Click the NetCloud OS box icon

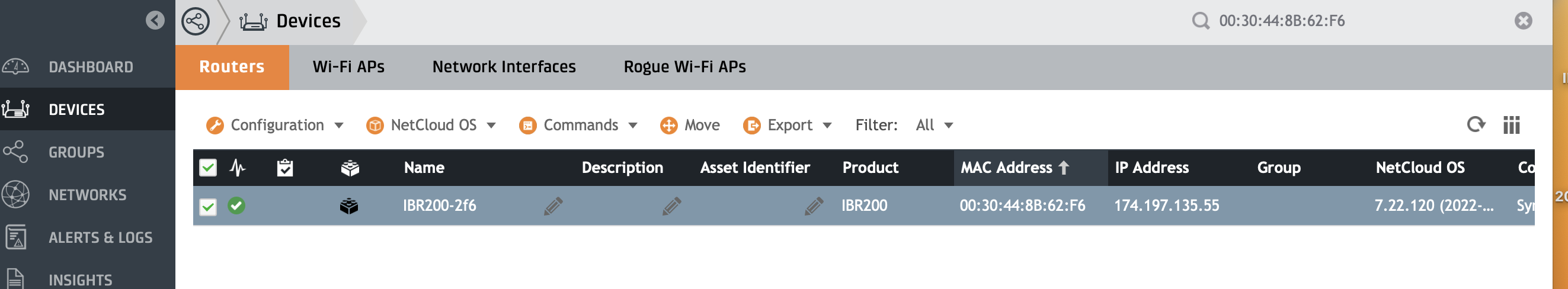pyautogui.click(x=375, y=126)
